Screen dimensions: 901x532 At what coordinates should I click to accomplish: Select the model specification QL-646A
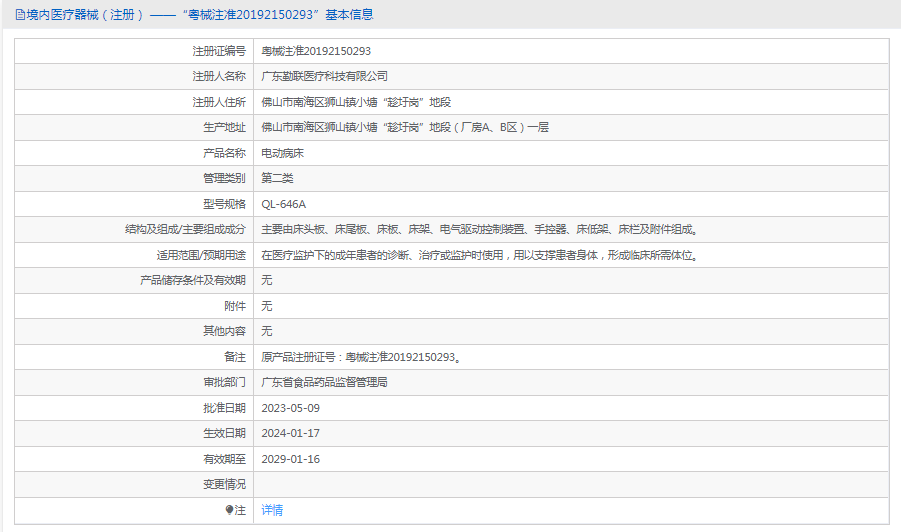pos(283,204)
